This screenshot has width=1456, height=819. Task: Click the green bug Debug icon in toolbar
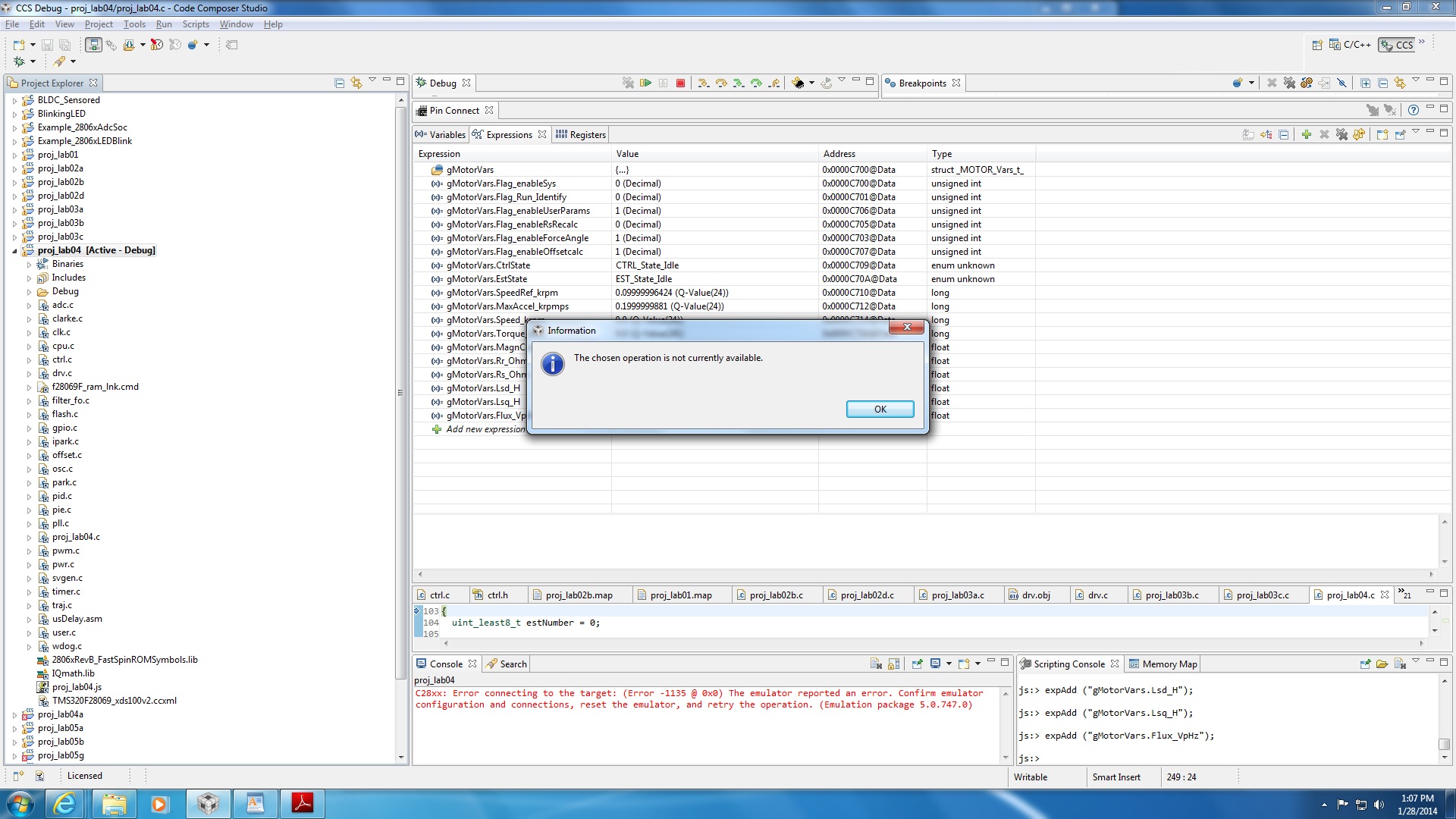pos(19,61)
